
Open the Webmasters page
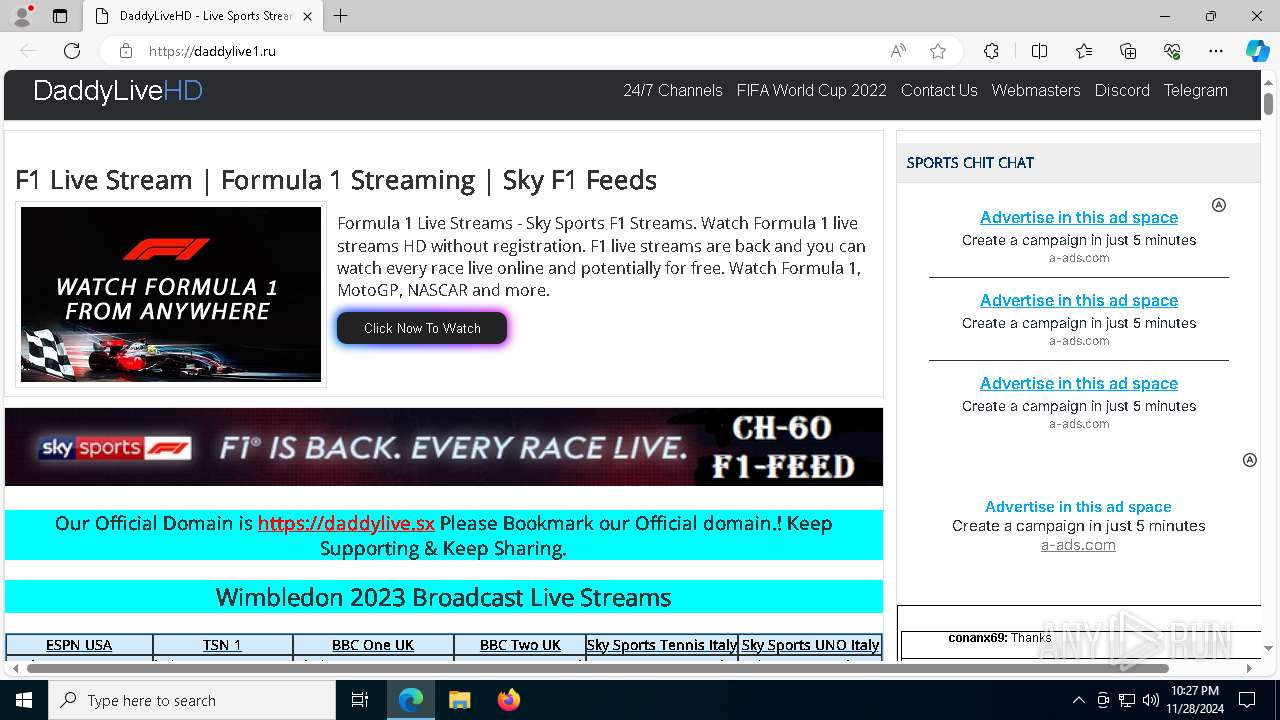coord(1036,90)
